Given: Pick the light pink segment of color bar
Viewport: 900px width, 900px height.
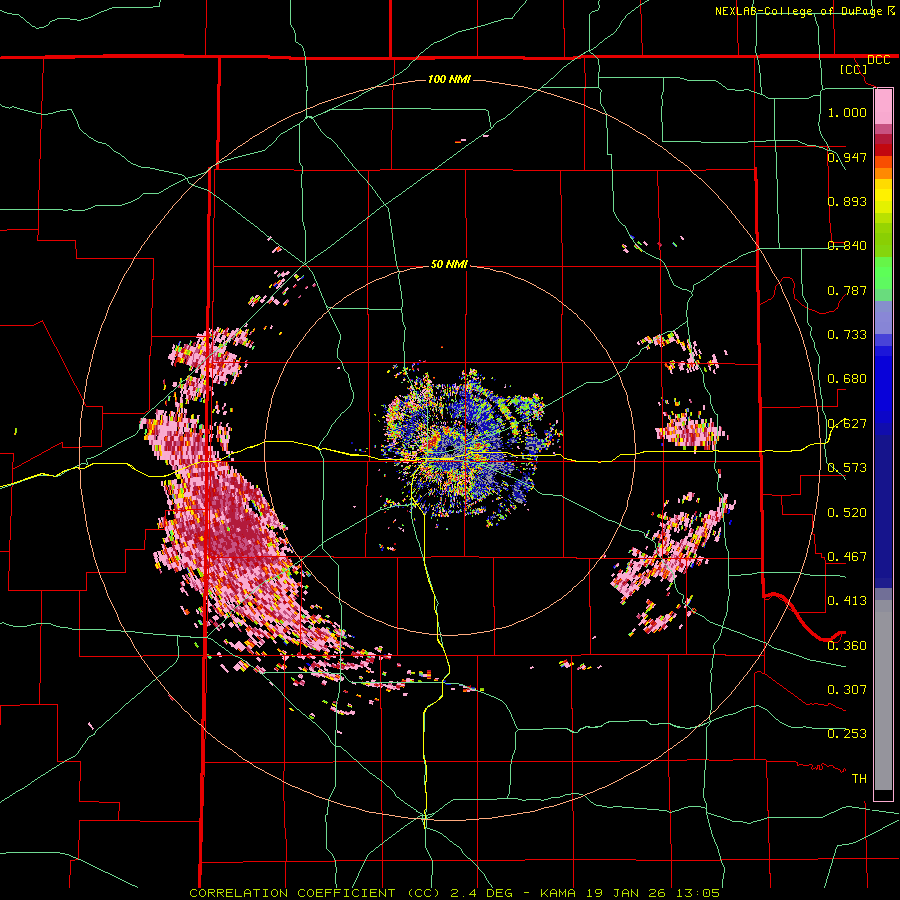Looking at the screenshot, I should tap(883, 106).
